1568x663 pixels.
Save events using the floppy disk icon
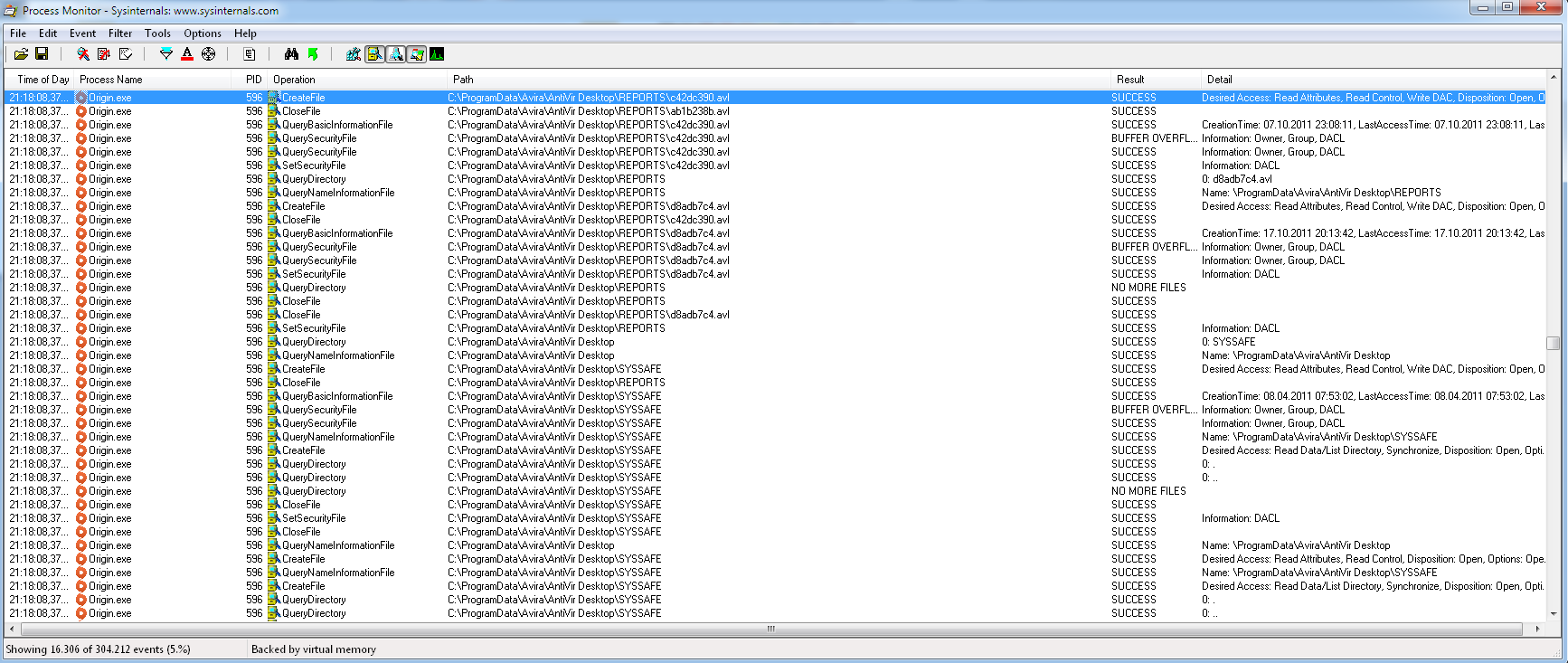tap(42, 54)
